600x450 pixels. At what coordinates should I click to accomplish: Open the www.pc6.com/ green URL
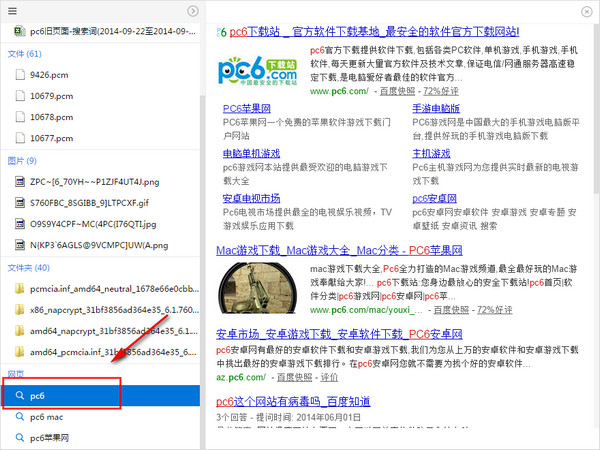339,91
